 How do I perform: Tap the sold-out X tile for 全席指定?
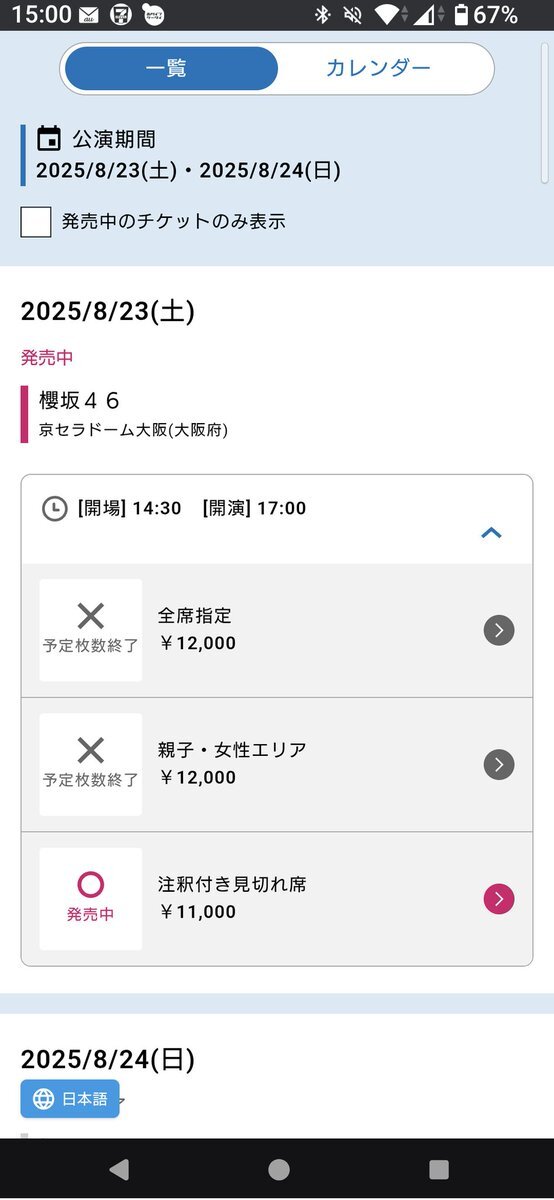point(91,630)
